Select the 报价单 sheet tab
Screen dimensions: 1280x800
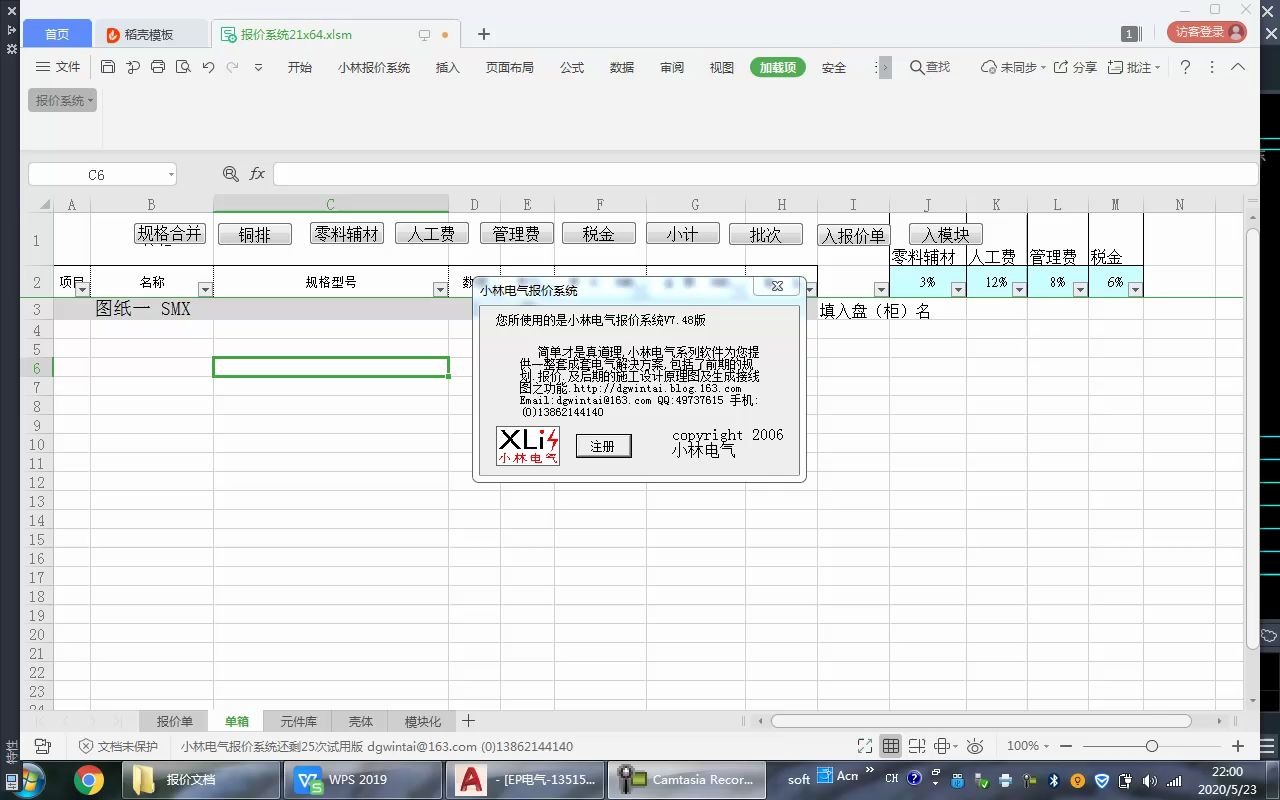tap(174, 721)
